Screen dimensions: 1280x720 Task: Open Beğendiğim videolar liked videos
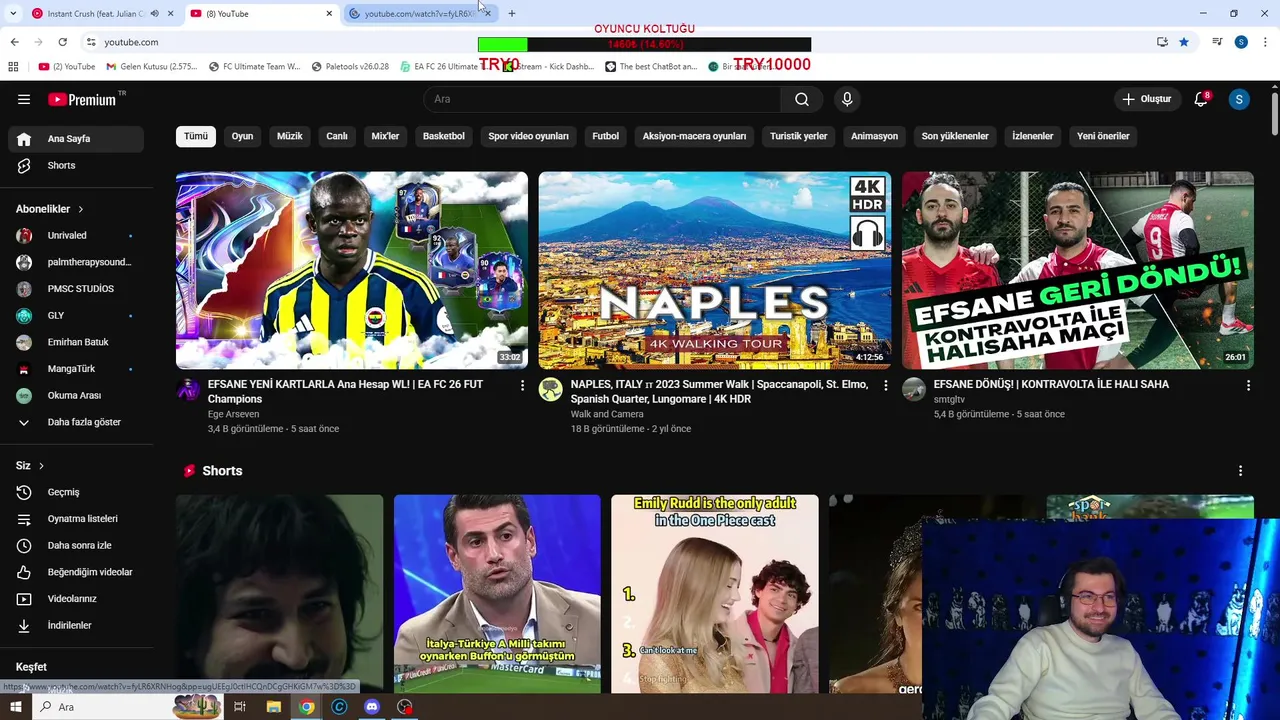(76, 572)
